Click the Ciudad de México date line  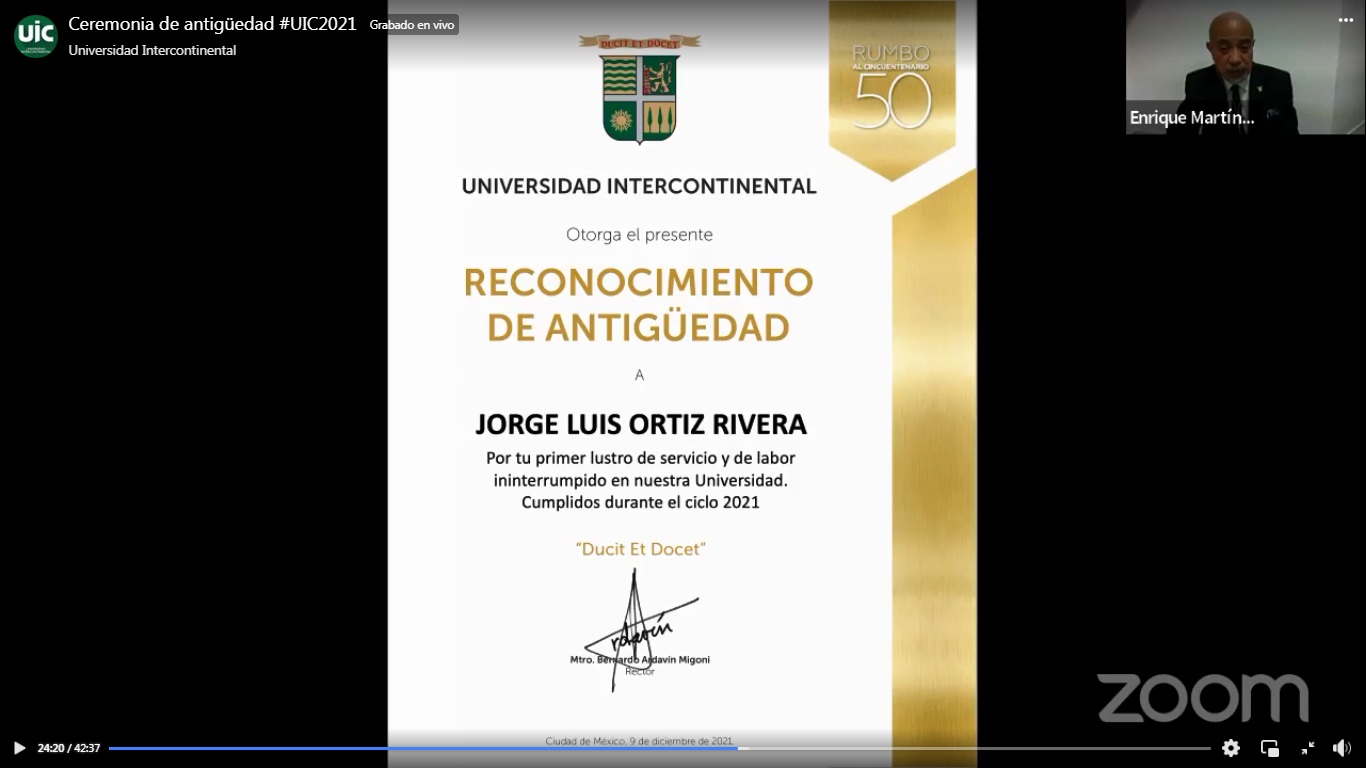pyautogui.click(x=639, y=741)
